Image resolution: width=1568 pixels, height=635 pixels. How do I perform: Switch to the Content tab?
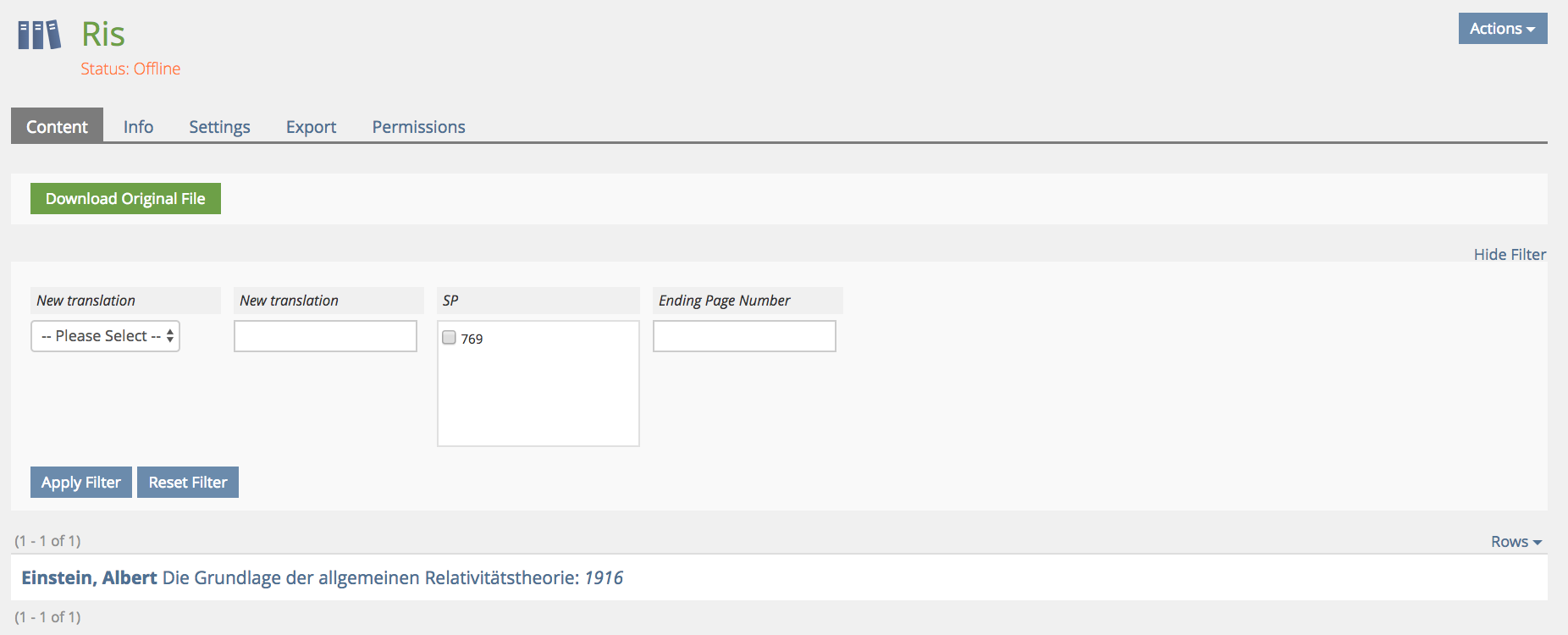57,127
